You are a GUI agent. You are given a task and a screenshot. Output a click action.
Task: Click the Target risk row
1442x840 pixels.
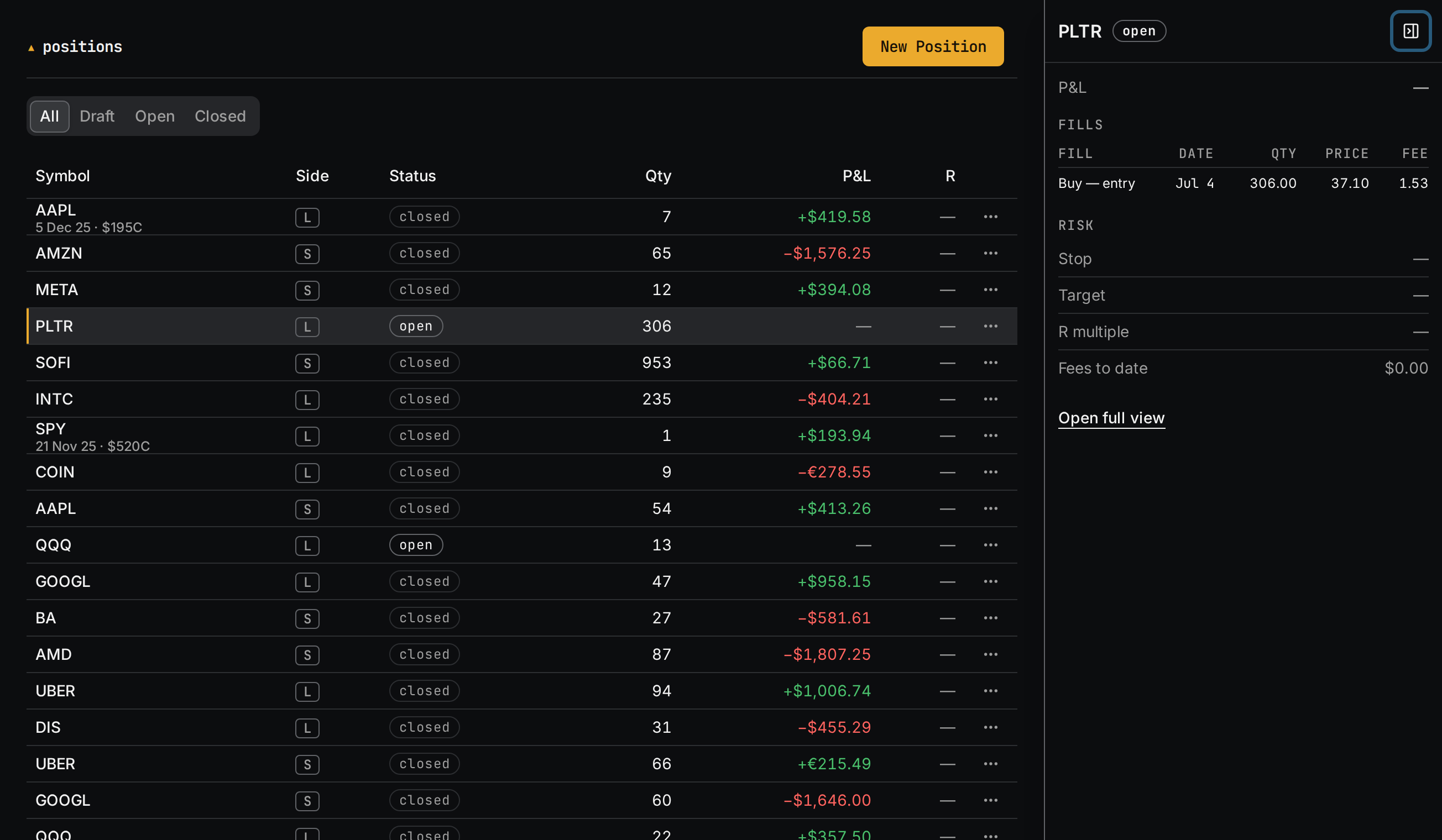pos(1243,296)
